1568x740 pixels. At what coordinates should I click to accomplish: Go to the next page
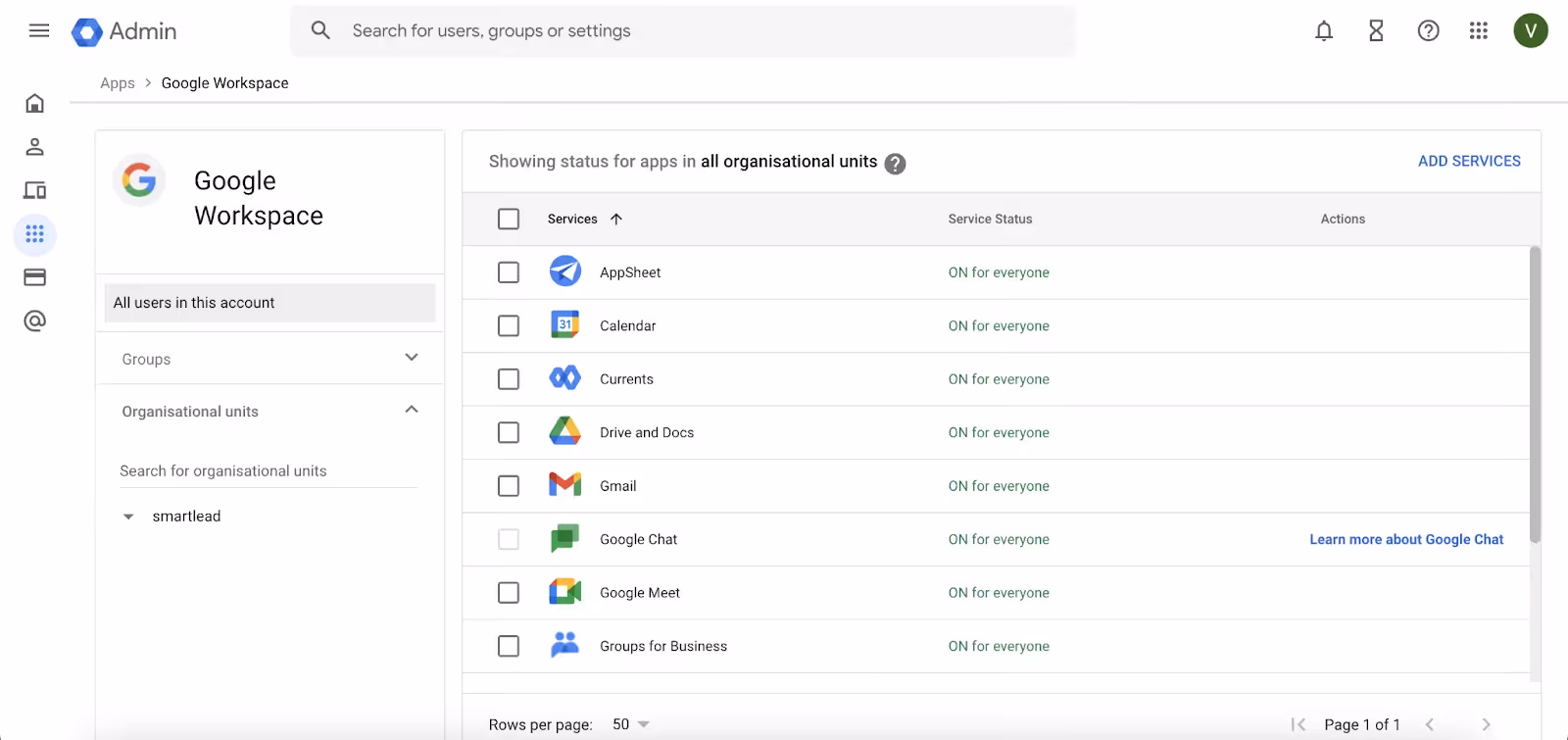click(x=1486, y=724)
